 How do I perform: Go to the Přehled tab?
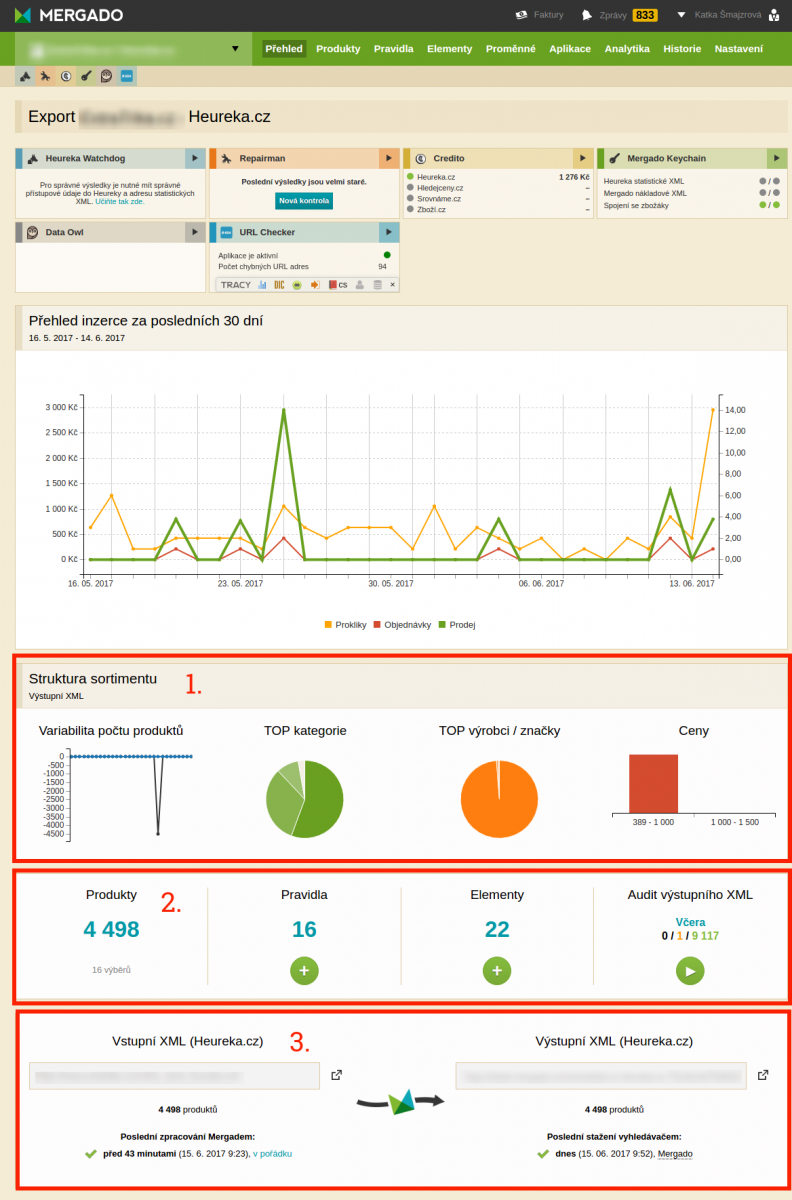coord(284,48)
